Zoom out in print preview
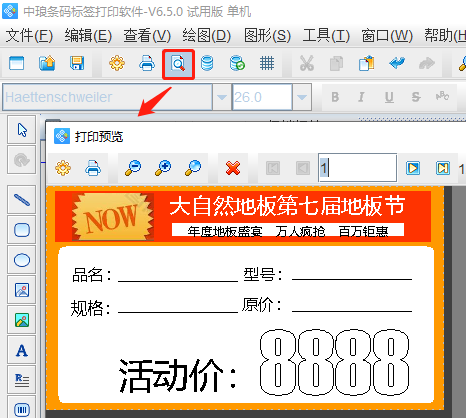The width and height of the screenshot is (466, 418). [x=133, y=168]
